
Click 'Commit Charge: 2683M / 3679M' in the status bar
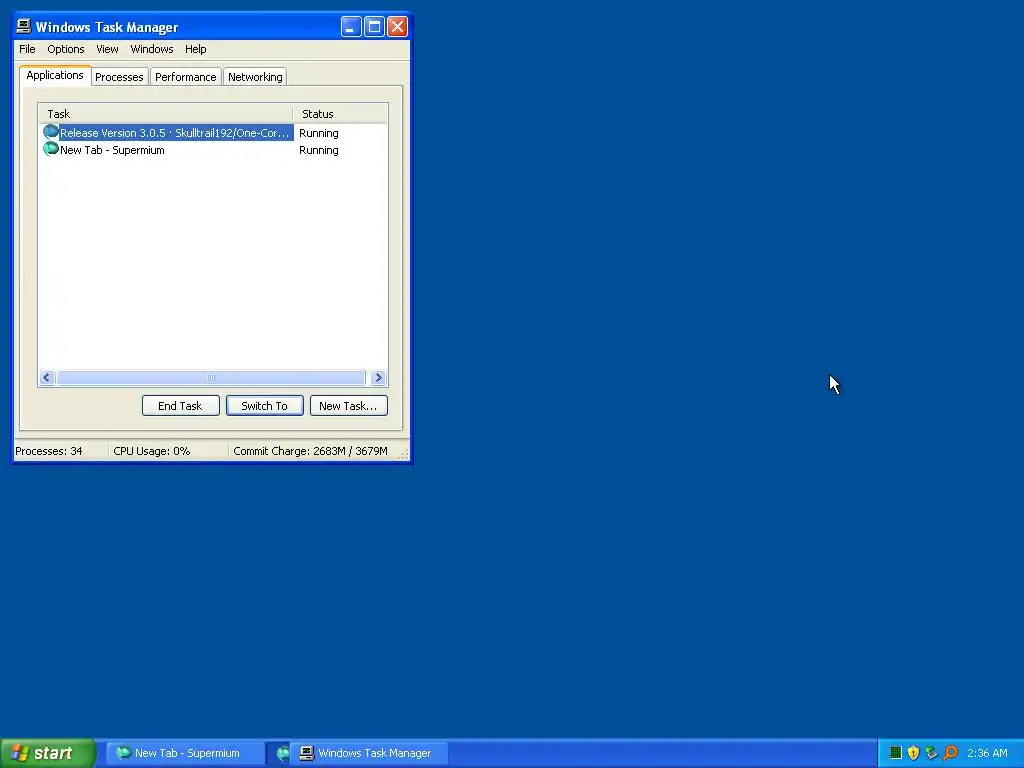coord(310,451)
